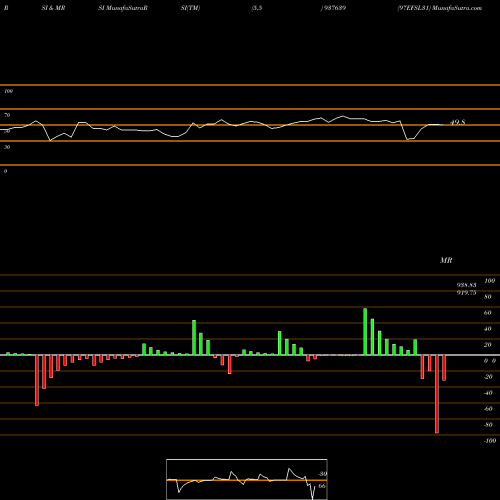Screen dimensions: 500x500
Task: Click the MR axis label 100
Action: coord(489,281)
